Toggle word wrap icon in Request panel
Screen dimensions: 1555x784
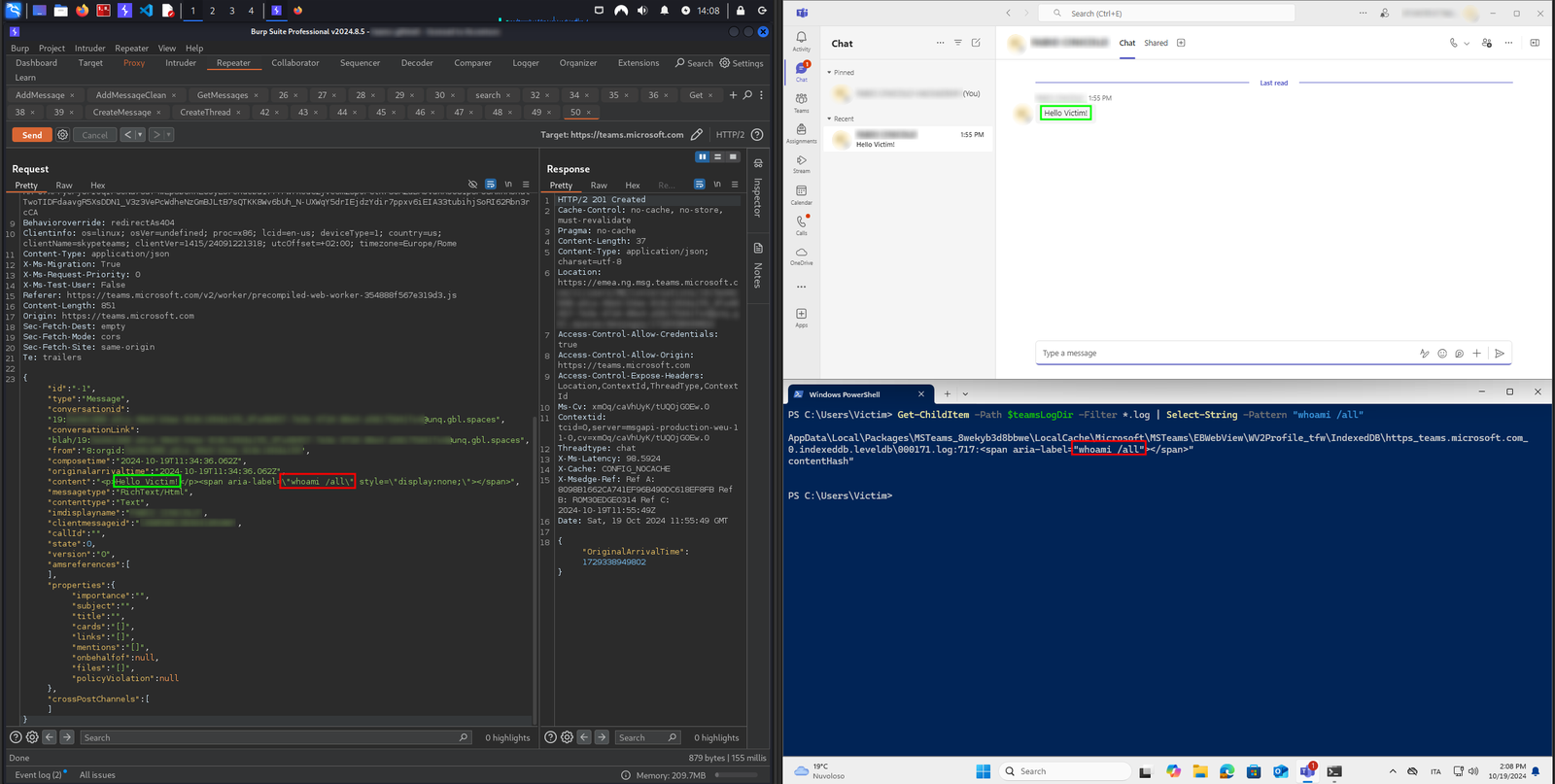[x=491, y=185]
